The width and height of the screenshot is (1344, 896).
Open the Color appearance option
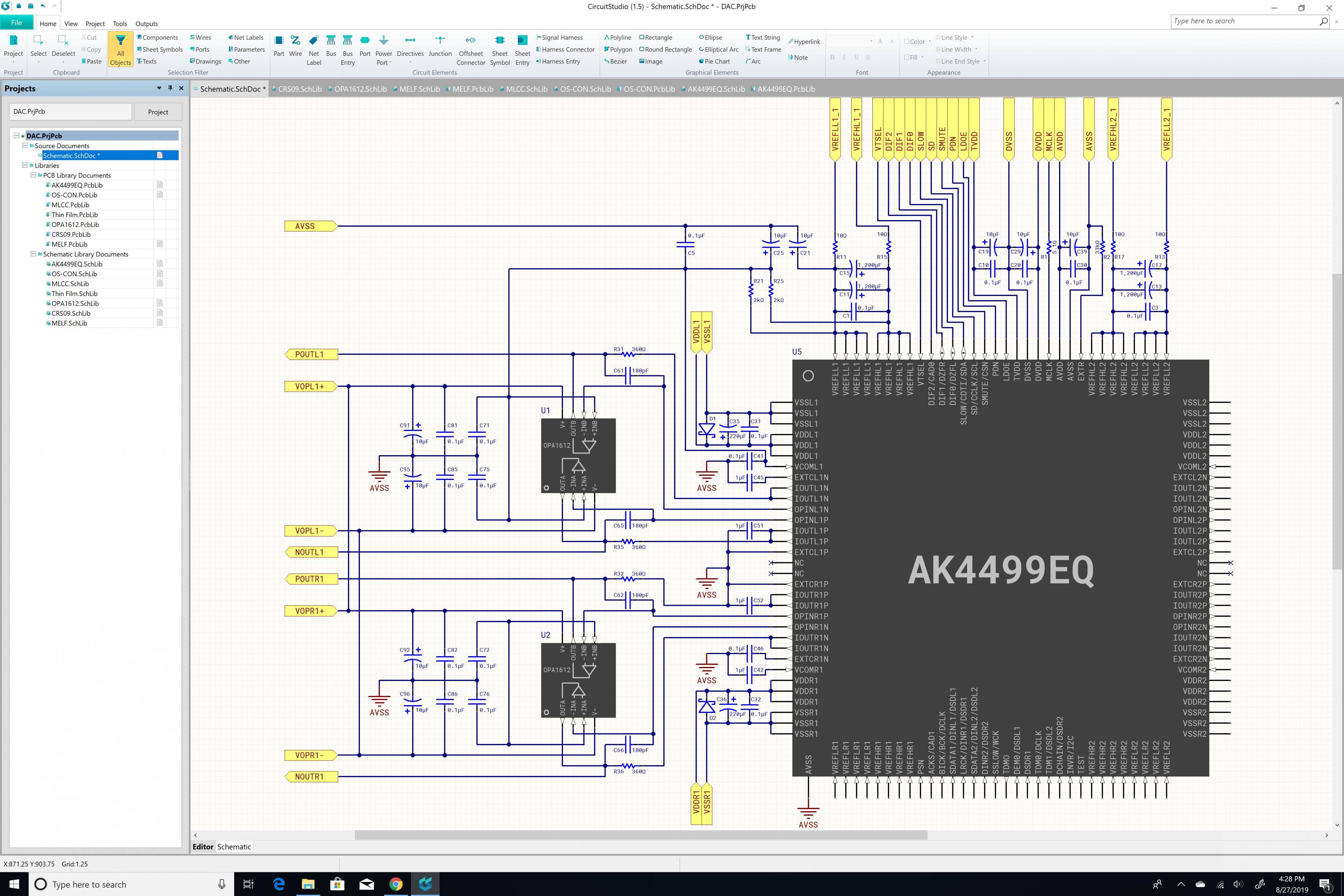pyautogui.click(x=917, y=42)
